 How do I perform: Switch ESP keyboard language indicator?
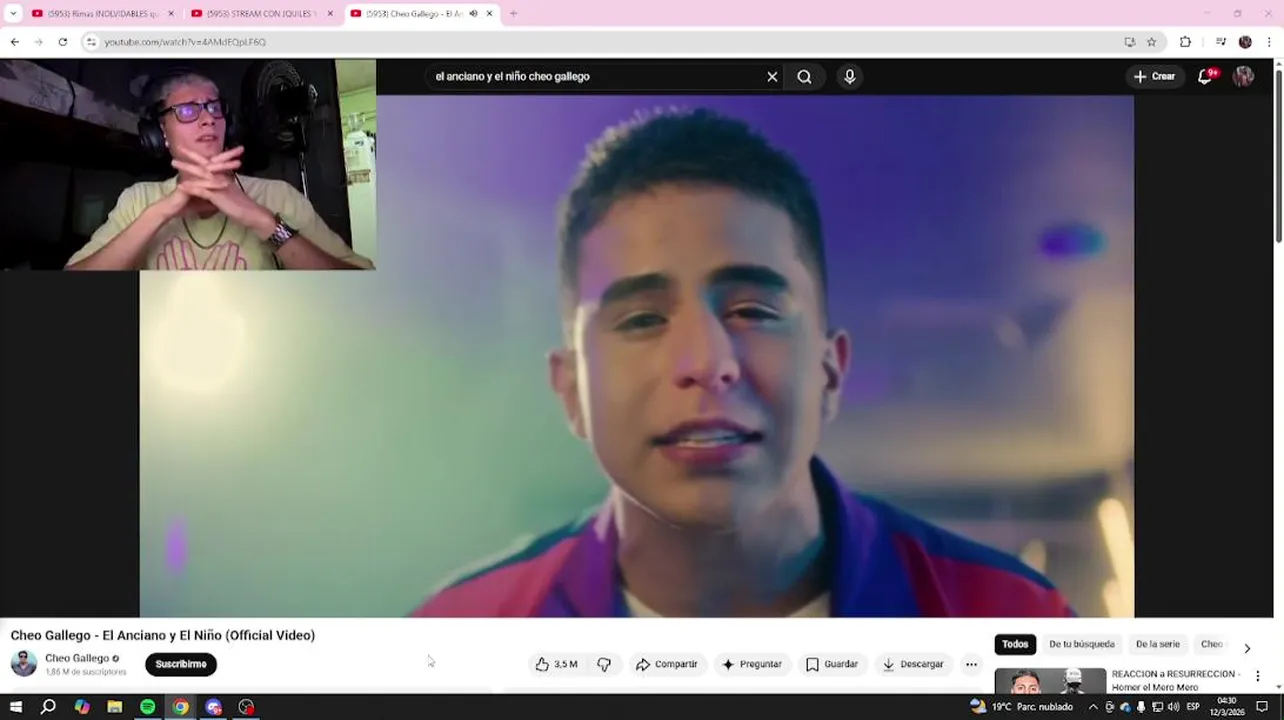pyautogui.click(x=1193, y=707)
